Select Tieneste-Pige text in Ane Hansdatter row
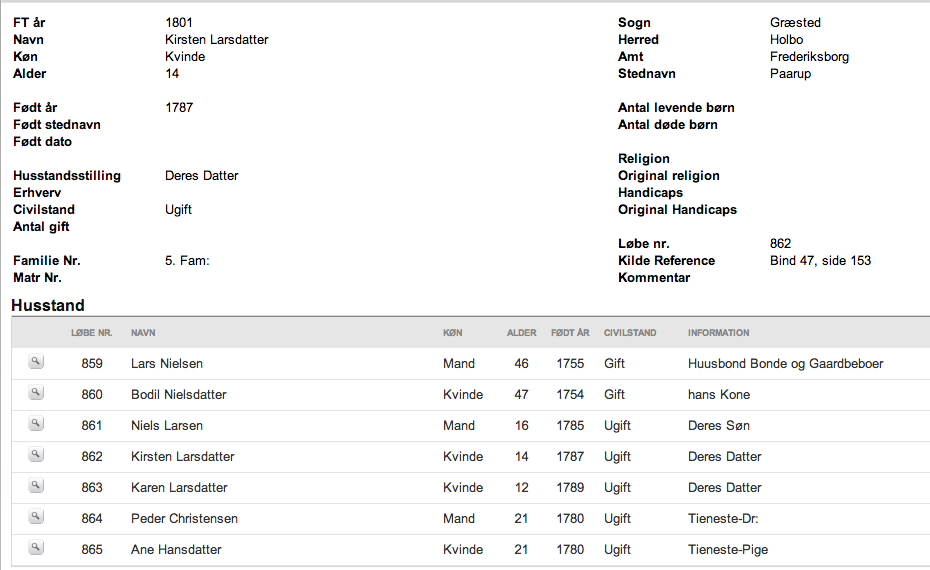 (728, 549)
